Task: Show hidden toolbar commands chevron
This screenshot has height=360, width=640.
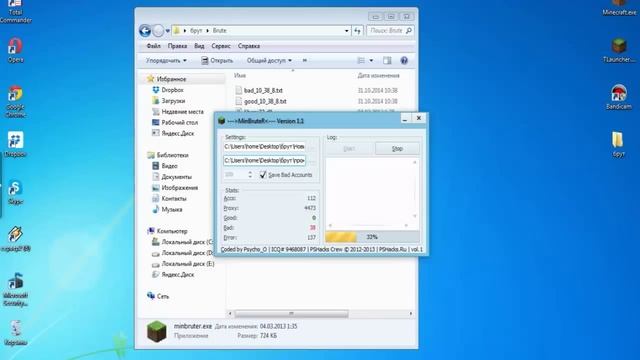Action: pos(304,60)
